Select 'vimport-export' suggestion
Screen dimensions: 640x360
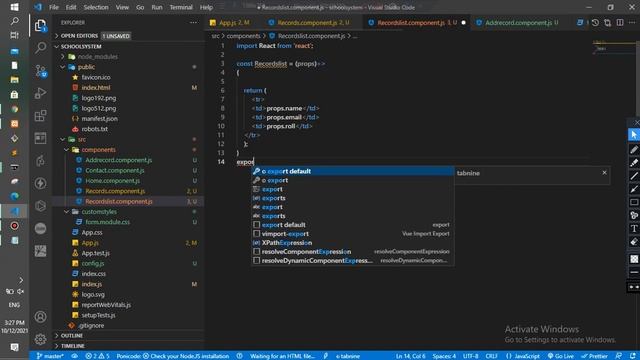pyautogui.click(x=353, y=233)
